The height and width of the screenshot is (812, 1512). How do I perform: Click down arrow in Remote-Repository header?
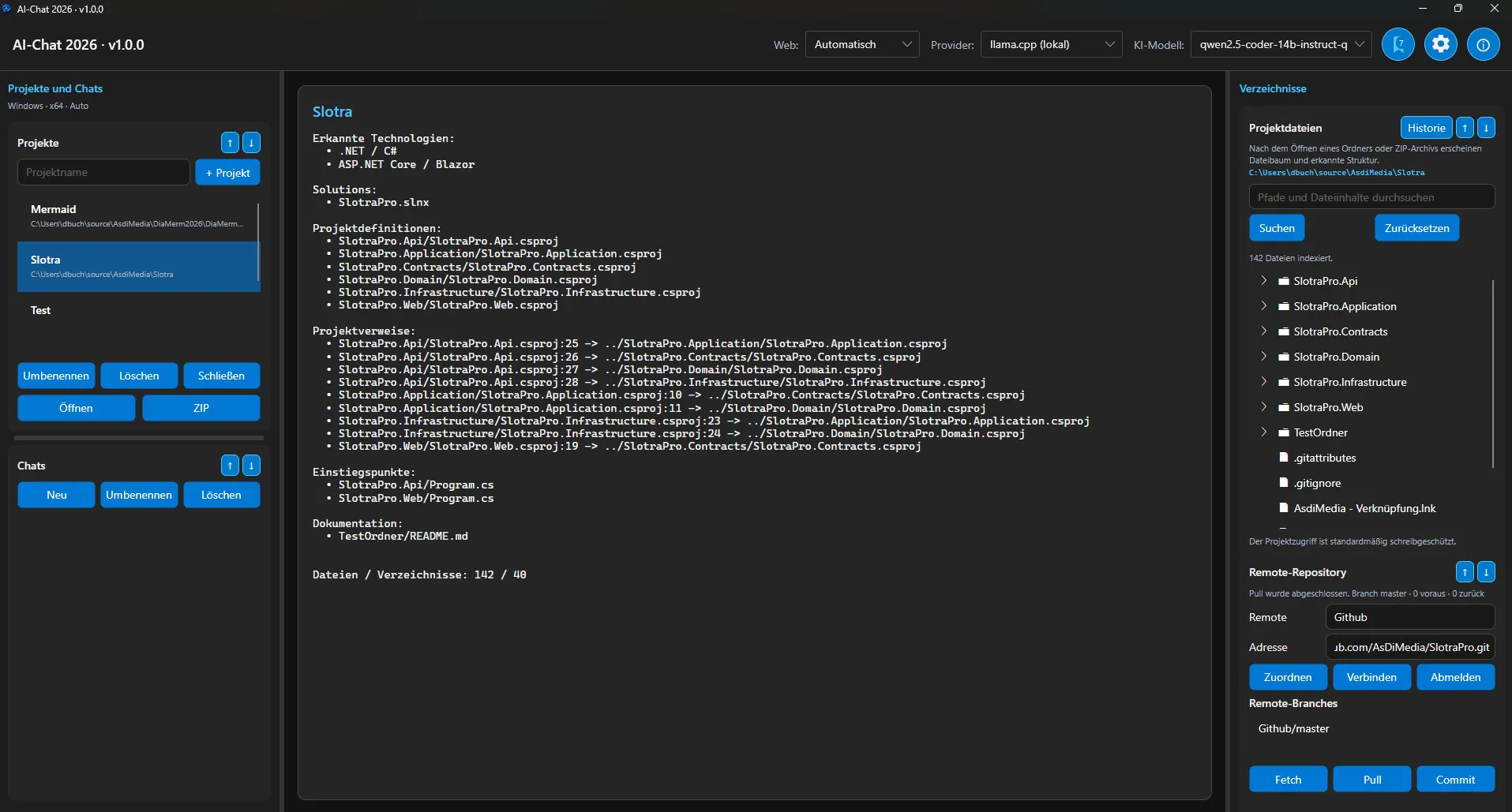point(1486,572)
